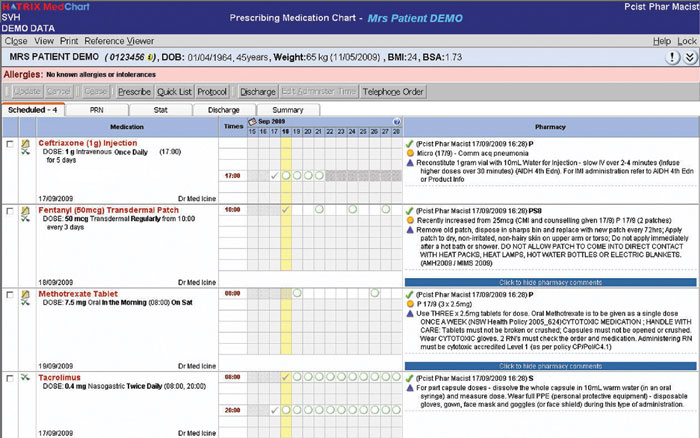Expand patient banner with double-chevron button
700x438 pixels.
[687, 59]
